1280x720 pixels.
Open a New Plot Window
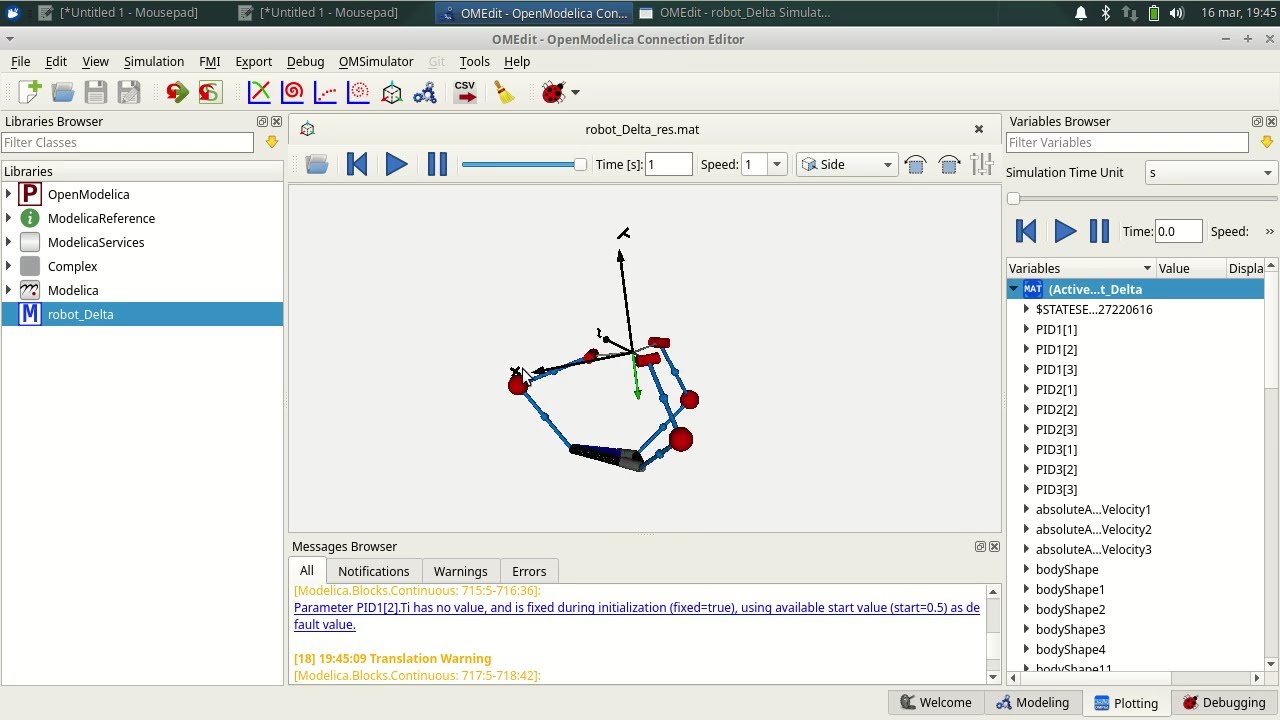tap(259, 92)
